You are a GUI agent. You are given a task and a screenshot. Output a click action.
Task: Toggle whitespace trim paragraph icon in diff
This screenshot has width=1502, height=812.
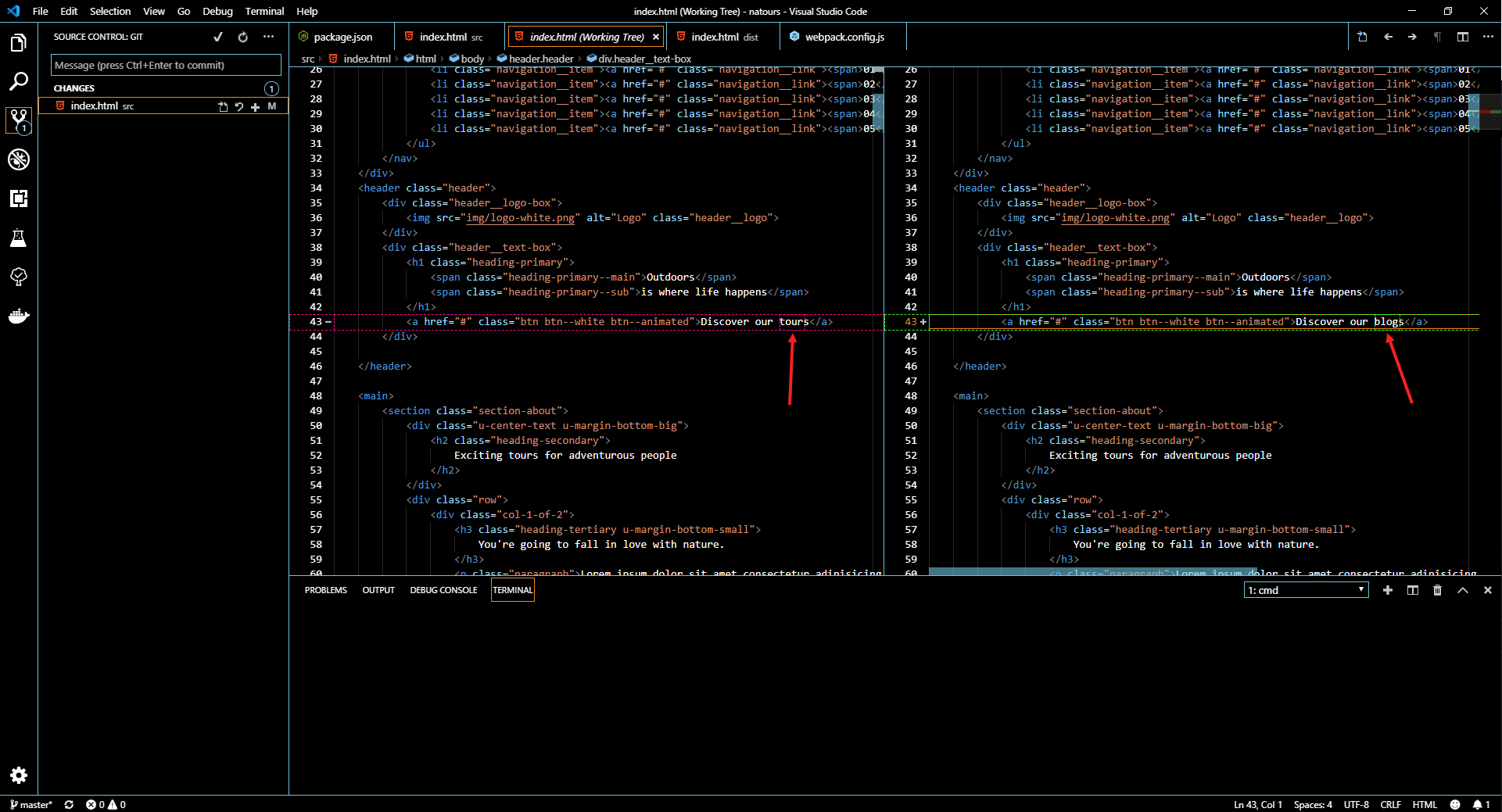click(x=1437, y=37)
